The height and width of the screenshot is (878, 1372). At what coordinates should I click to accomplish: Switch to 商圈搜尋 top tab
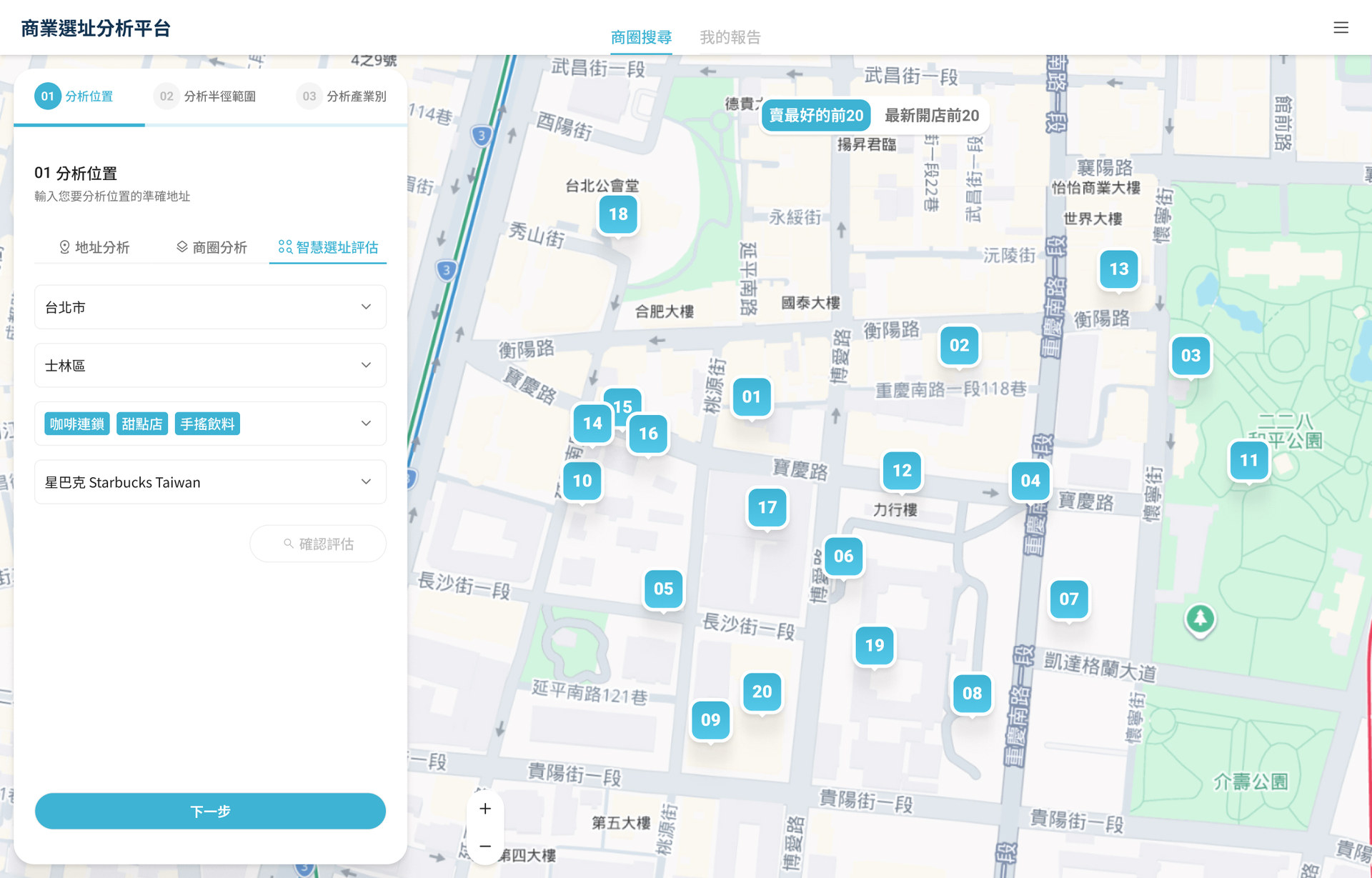click(641, 37)
